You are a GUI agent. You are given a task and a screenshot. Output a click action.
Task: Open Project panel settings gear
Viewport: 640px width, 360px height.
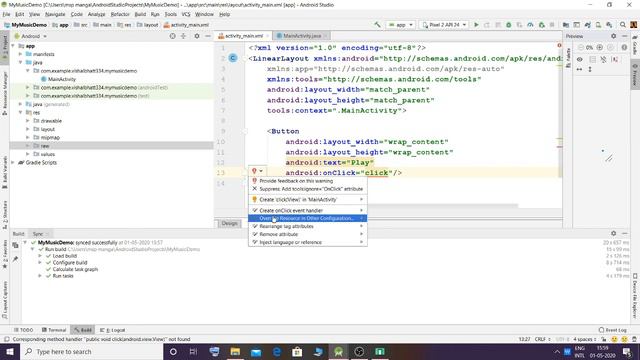click(x=197, y=36)
